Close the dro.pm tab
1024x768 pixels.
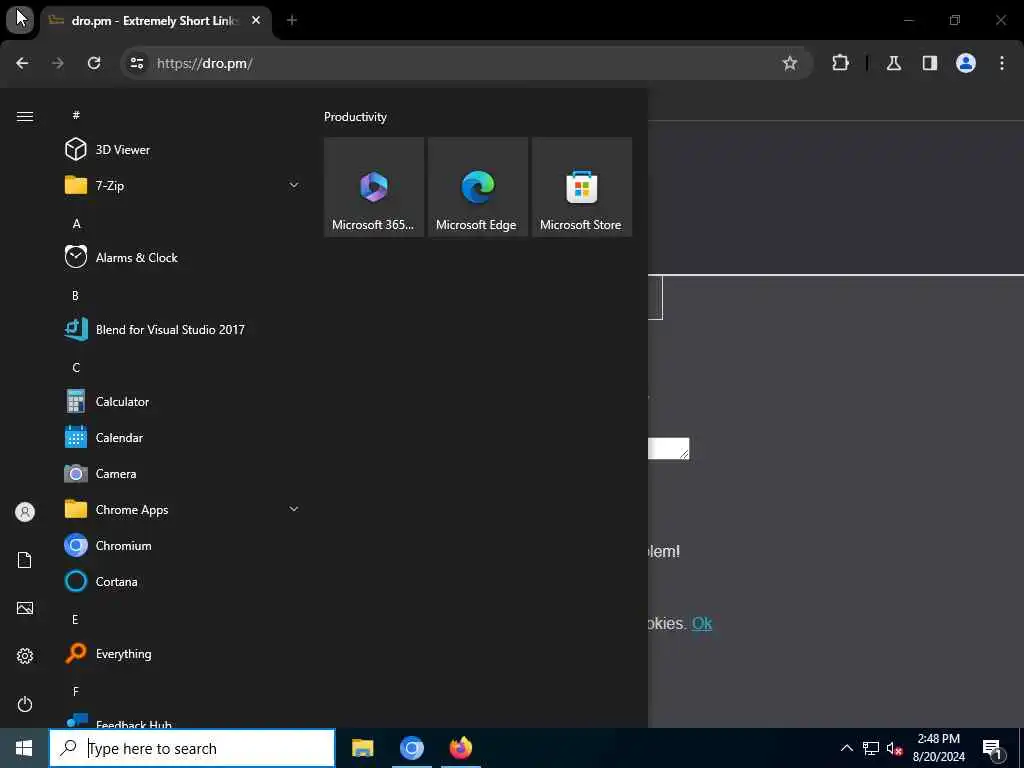coord(256,21)
